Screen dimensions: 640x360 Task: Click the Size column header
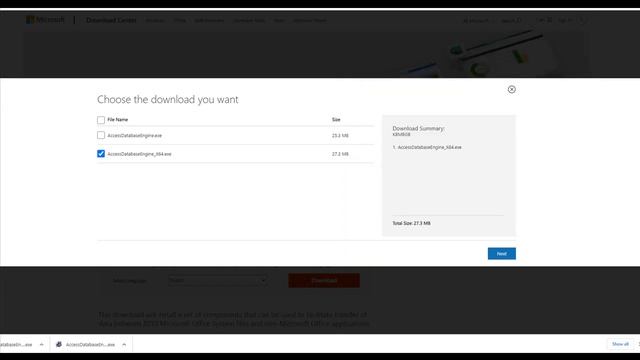pyautogui.click(x=336, y=120)
